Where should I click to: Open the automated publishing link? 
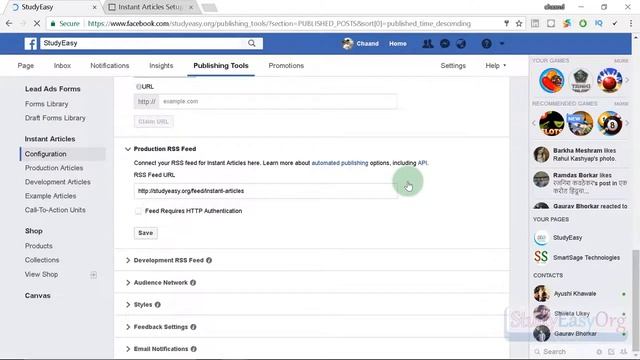[340, 163]
